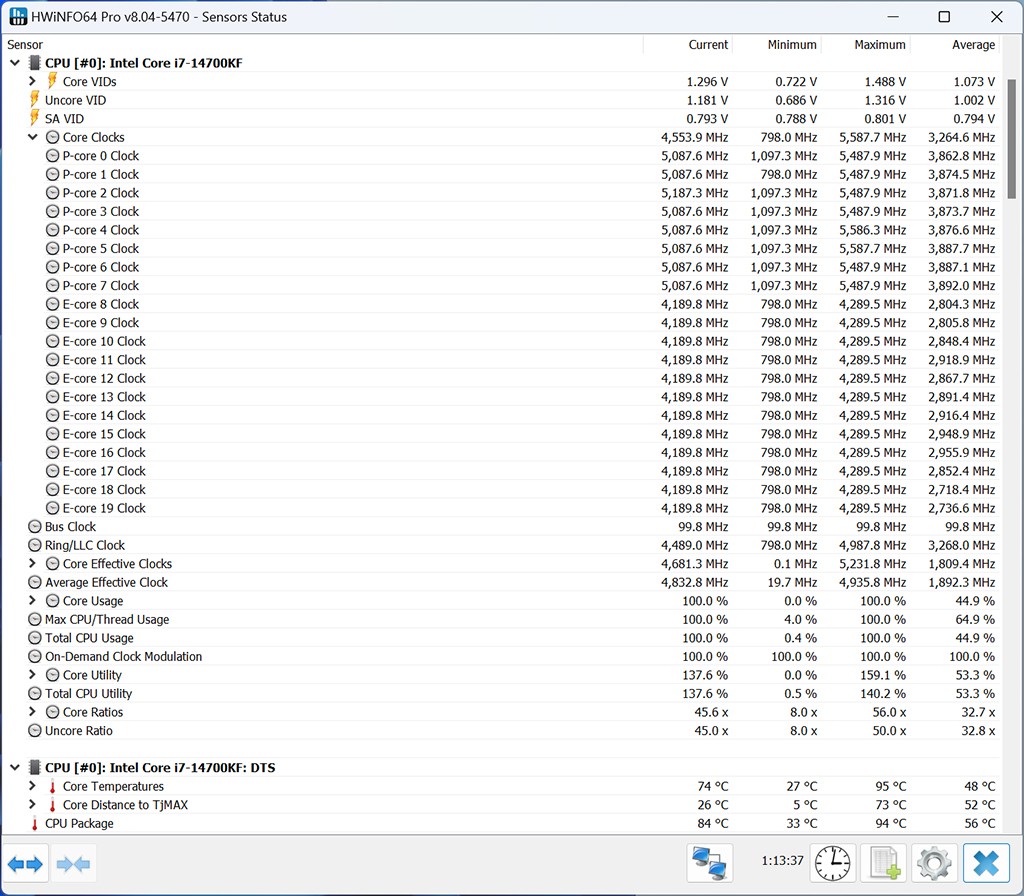Maximize the HWiNFO64 window
The image size is (1024, 896).
944,17
